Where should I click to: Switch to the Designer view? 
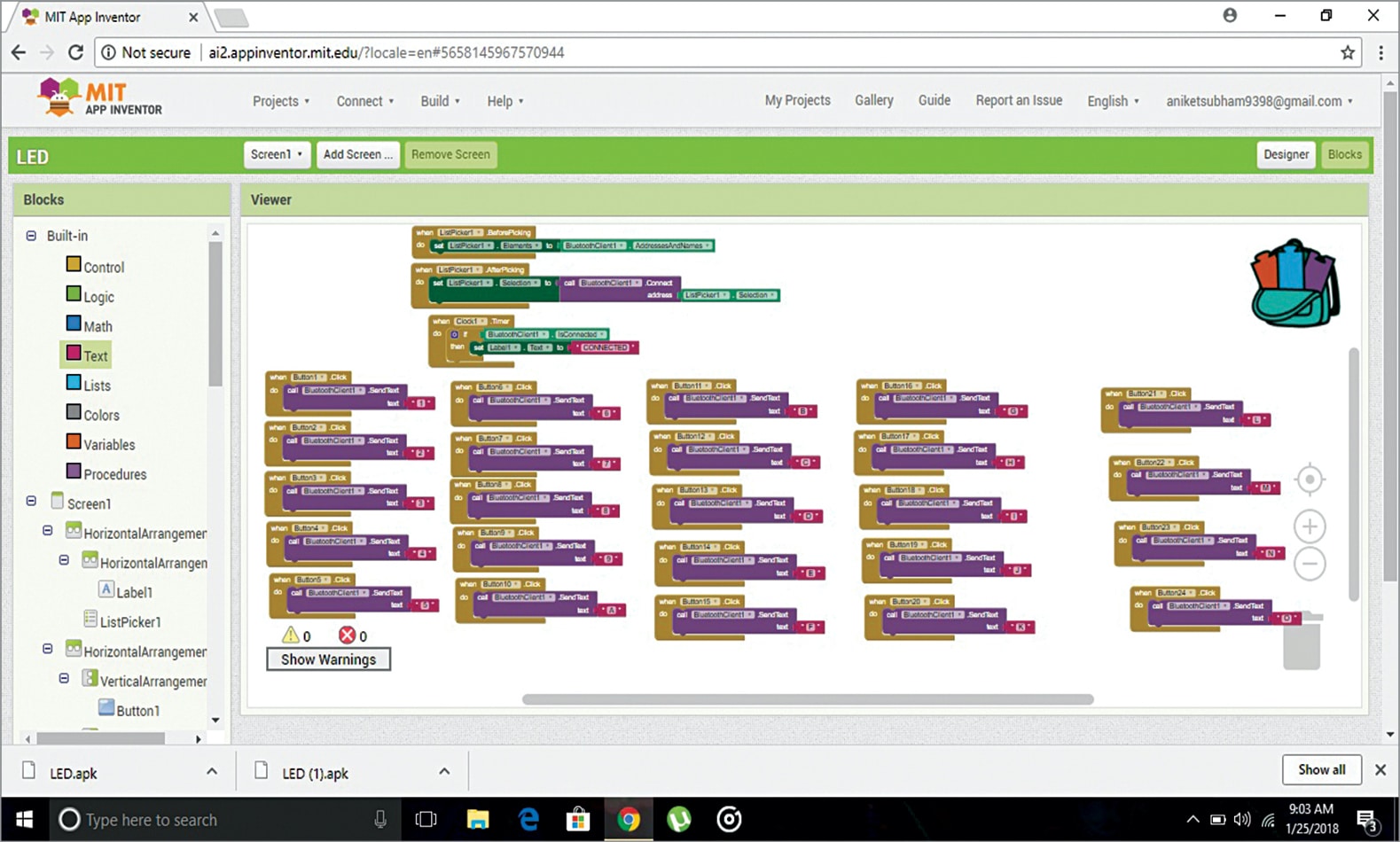1285,154
